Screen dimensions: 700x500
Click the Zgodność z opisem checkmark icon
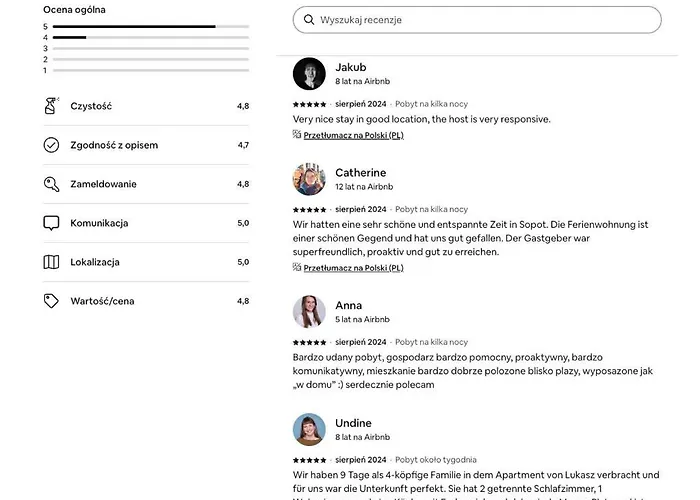click(52, 145)
